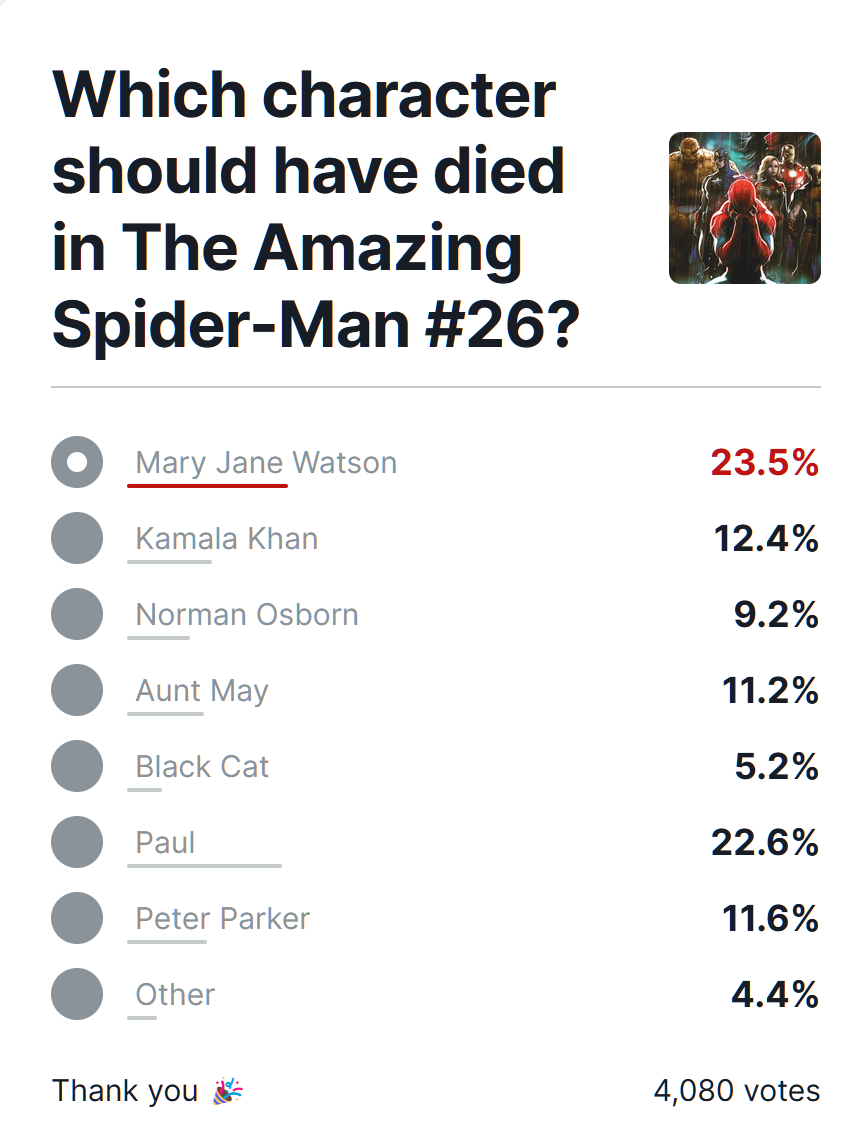Click the 4,080 votes count

[737, 1091]
